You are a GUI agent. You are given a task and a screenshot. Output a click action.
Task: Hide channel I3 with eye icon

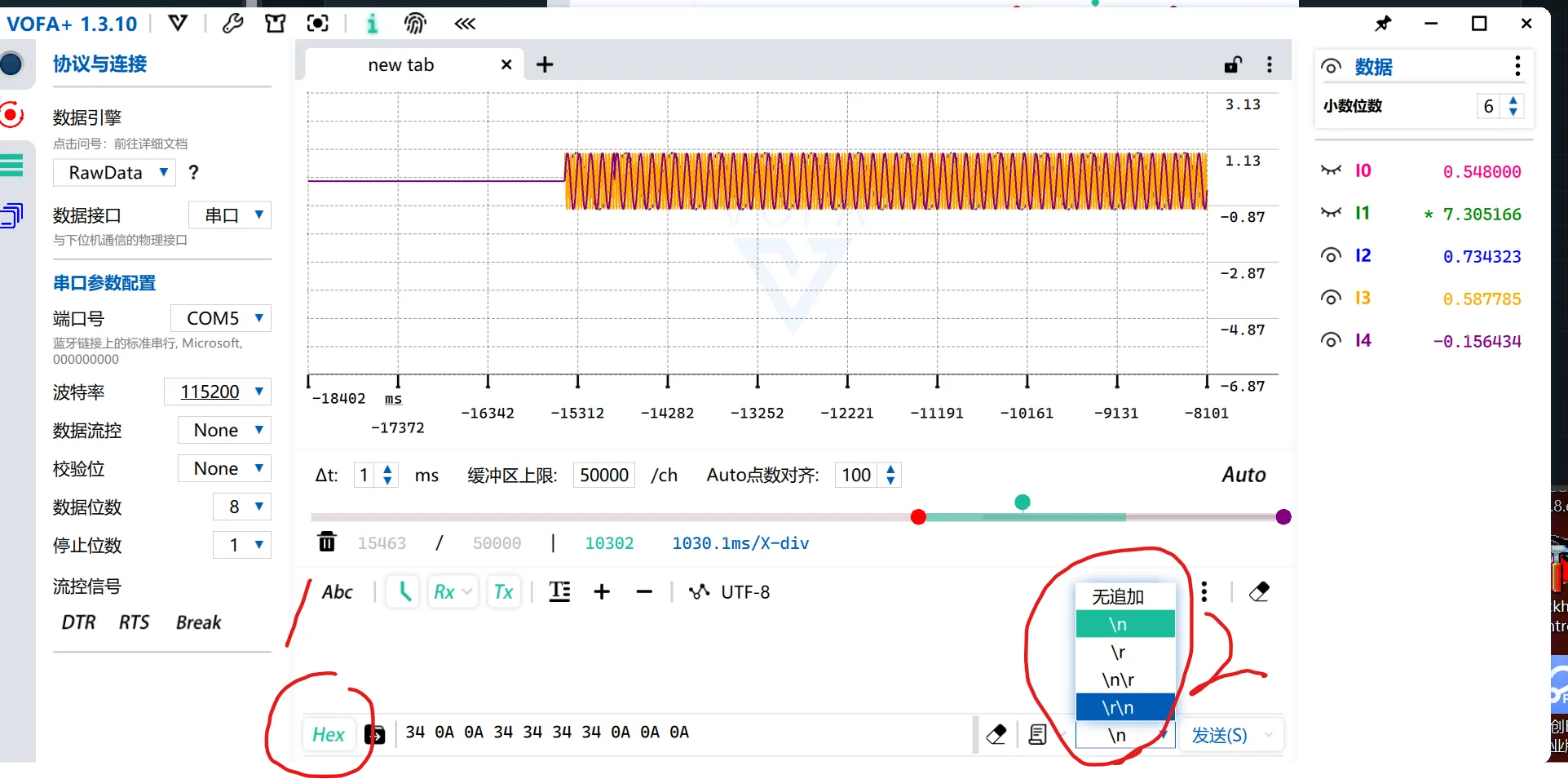tap(1331, 298)
